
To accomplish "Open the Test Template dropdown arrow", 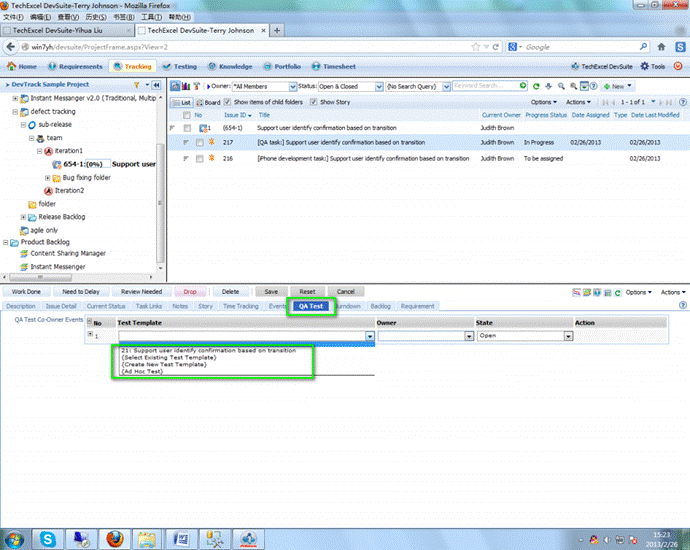I will coord(370,337).
